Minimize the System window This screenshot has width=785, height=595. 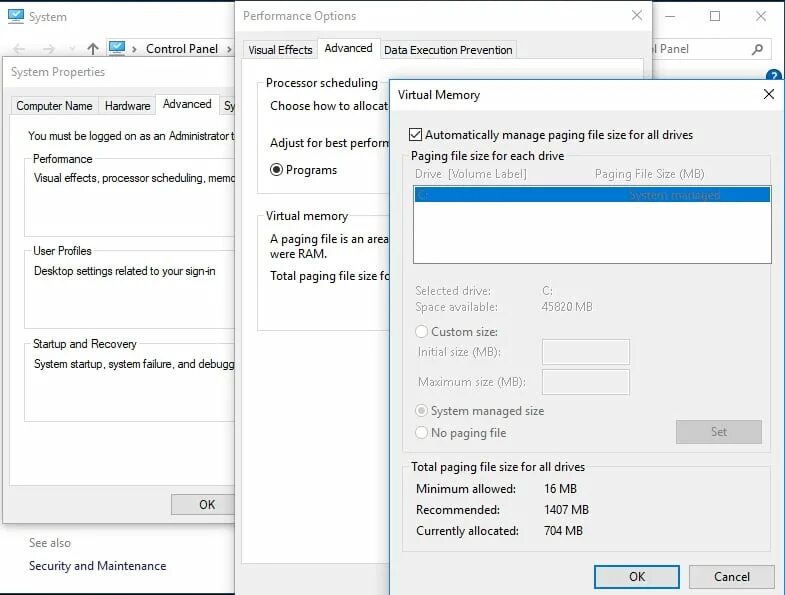point(670,17)
